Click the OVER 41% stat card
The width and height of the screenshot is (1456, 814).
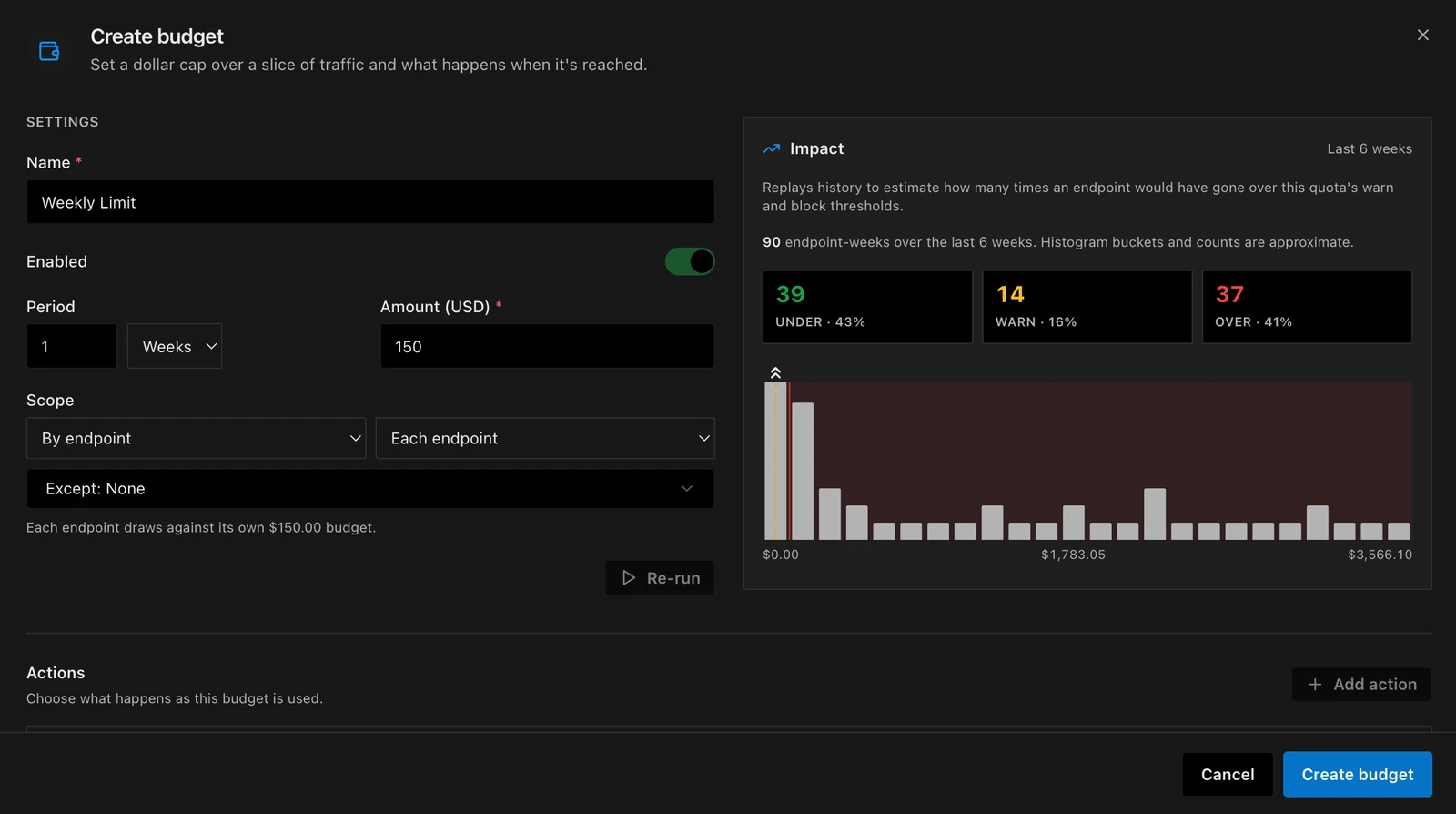click(1307, 307)
